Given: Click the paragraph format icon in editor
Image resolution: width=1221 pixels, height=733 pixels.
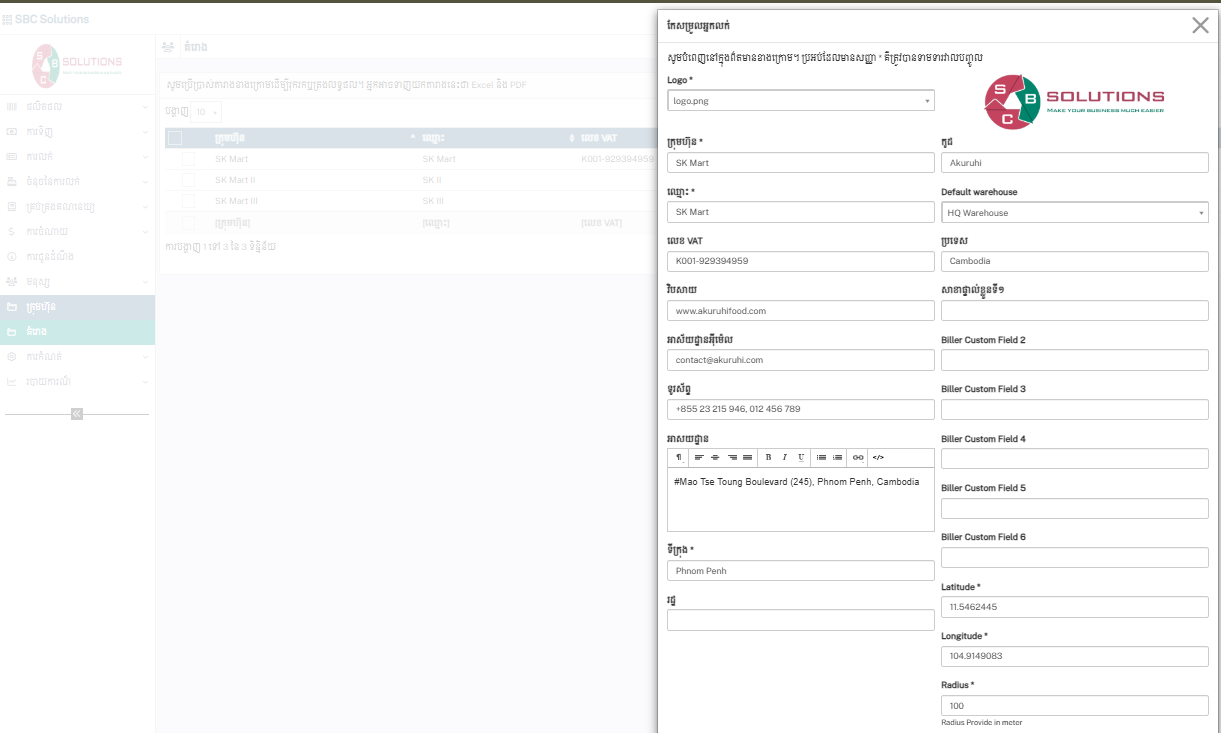Looking at the screenshot, I should pyautogui.click(x=679, y=457).
